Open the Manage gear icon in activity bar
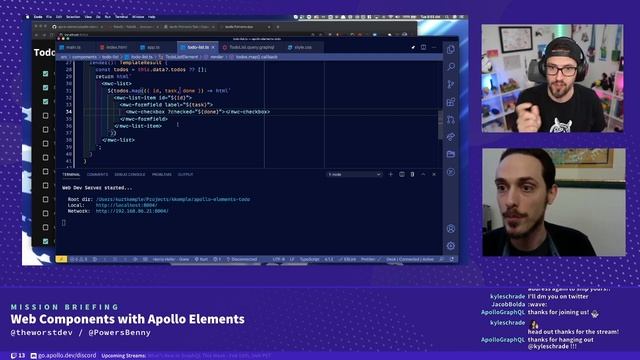The image size is (640, 360). tap(451, 246)
